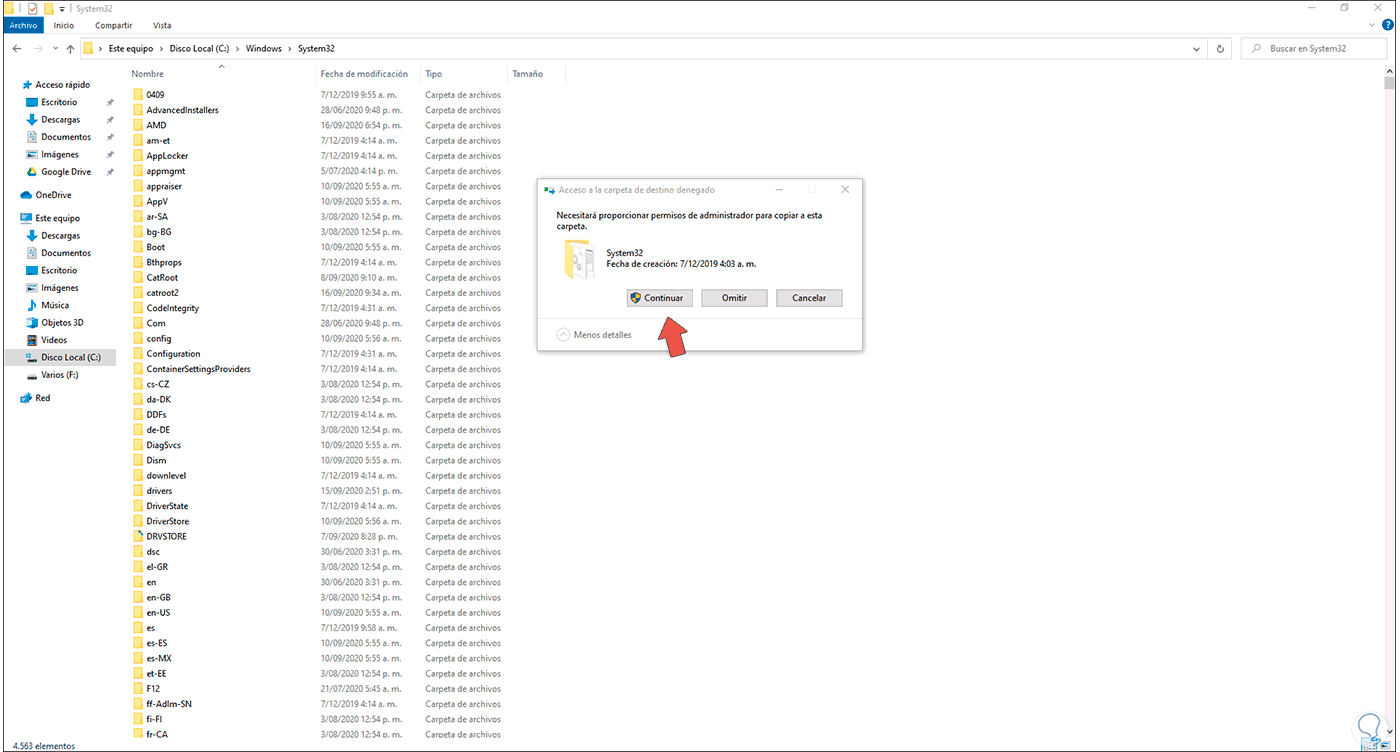Select the OneDrive cloud icon
The image size is (1400, 752).
pyautogui.click(x=26, y=195)
